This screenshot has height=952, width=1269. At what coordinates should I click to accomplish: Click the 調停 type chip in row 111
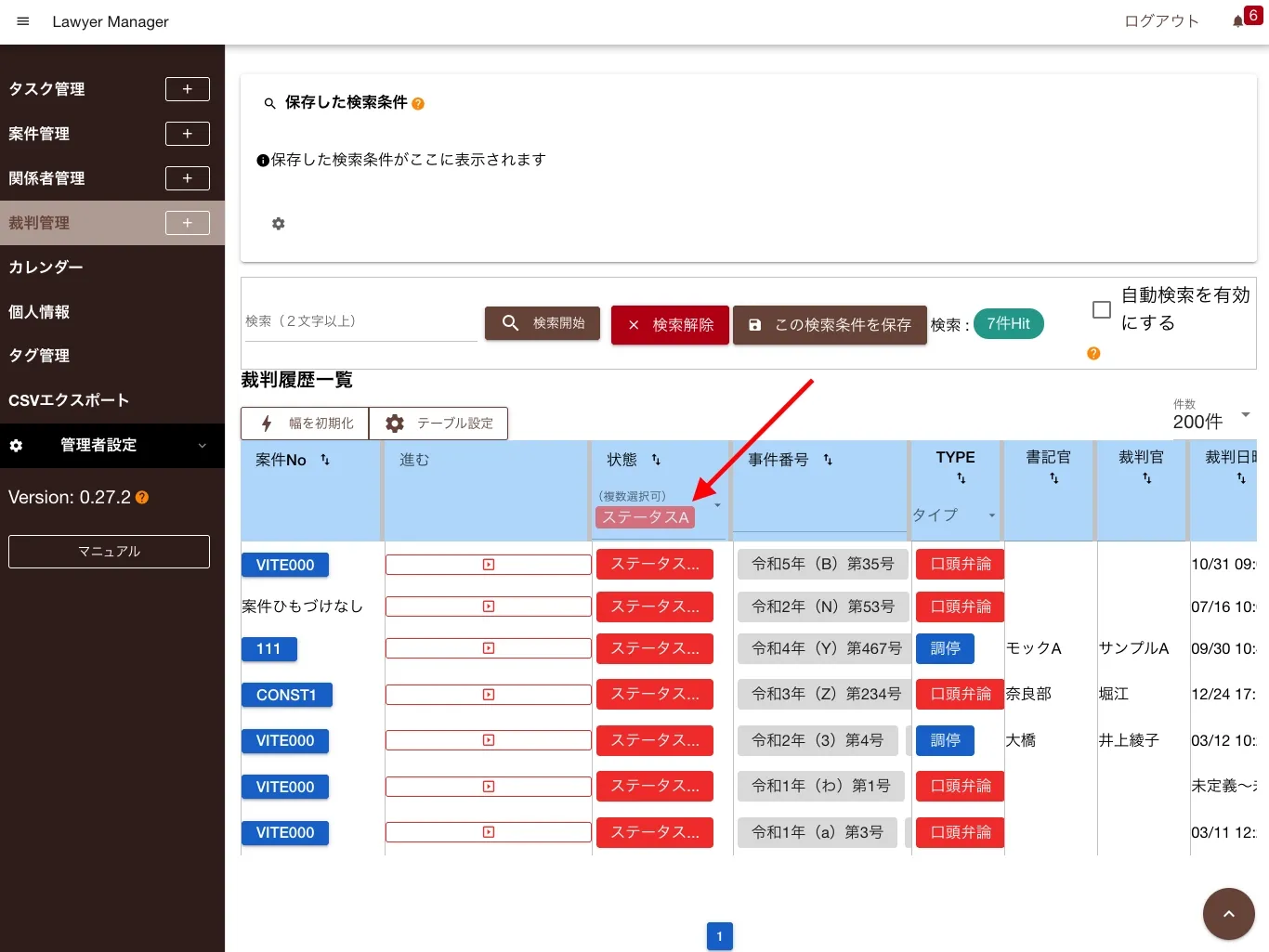click(945, 648)
